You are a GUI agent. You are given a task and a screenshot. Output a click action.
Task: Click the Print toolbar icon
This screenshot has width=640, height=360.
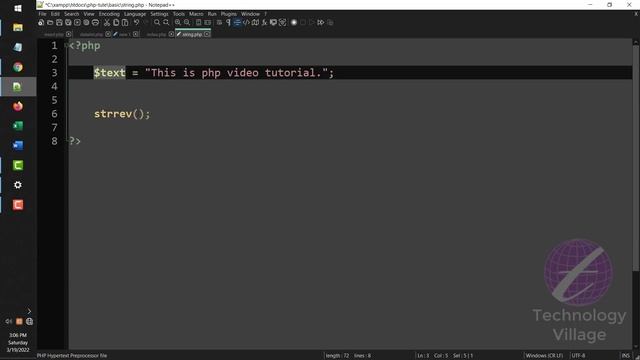point(95,22)
